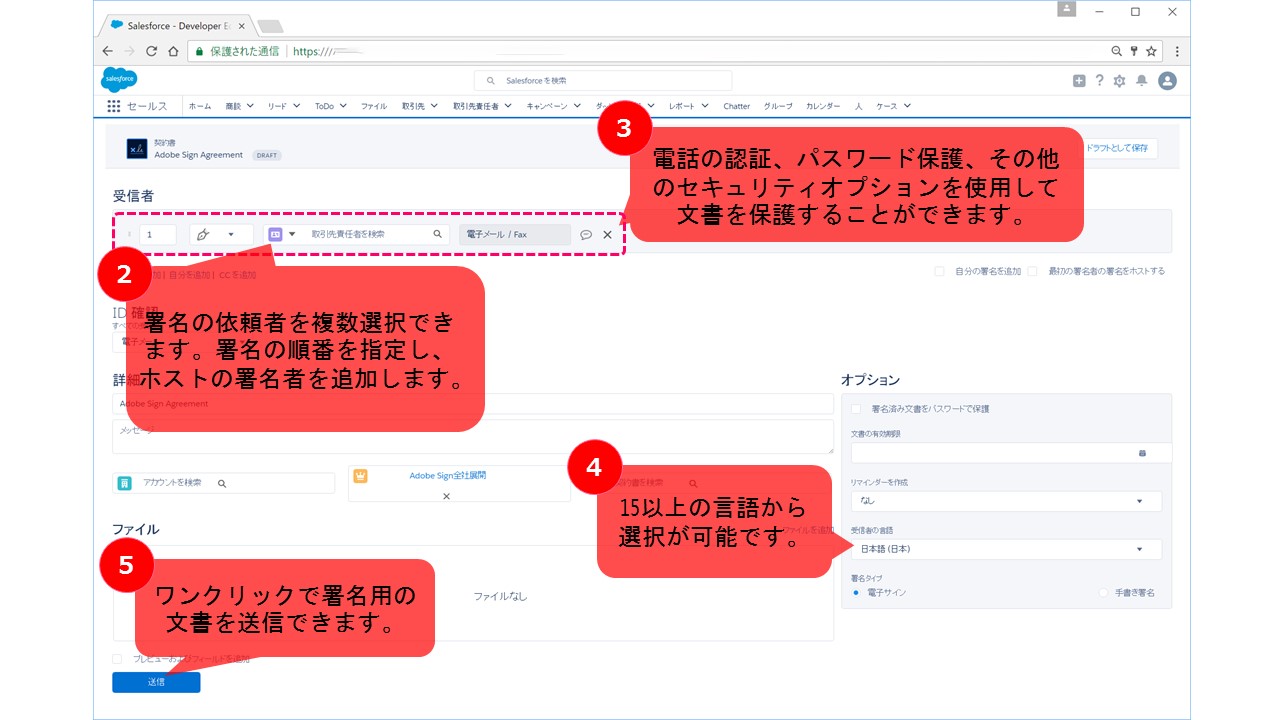The width and height of the screenshot is (1280, 720).
Task: Select the 電子サイン radio button
Action: click(x=856, y=593)
